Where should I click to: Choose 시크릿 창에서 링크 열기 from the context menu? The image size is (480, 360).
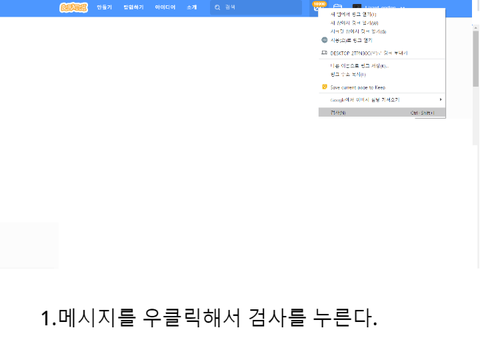click(x=382, y=32)
